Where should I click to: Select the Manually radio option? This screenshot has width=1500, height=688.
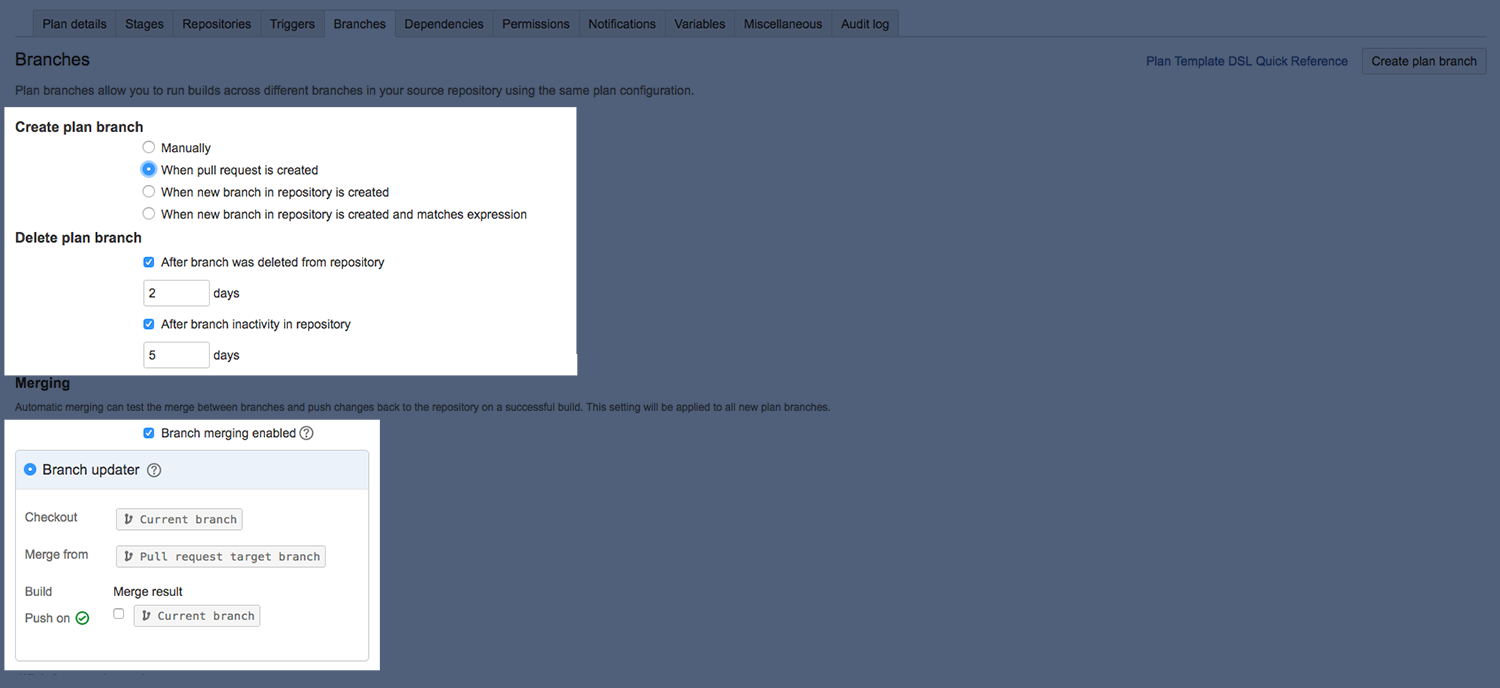coord(149,148)
